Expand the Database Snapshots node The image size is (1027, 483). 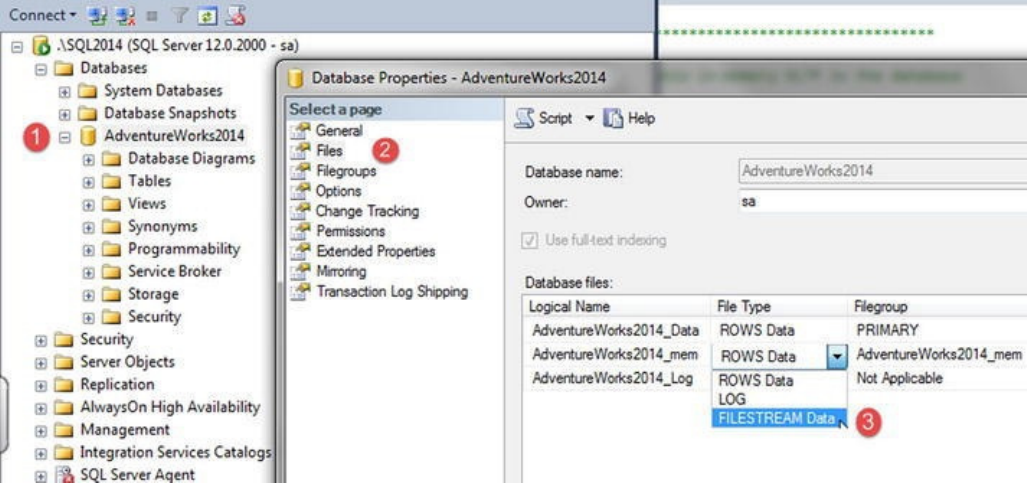tap(65, 114)
